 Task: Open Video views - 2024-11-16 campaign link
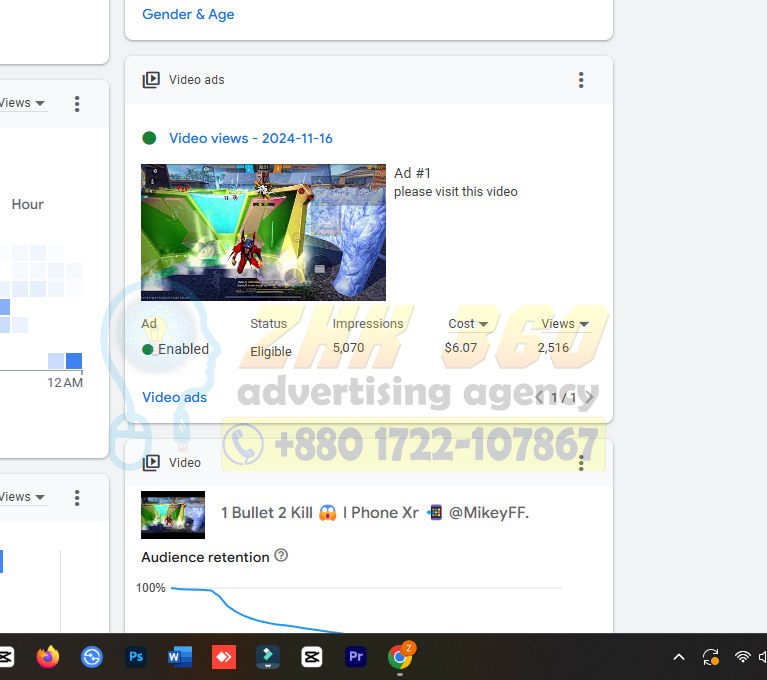click(x=250, y=138)
